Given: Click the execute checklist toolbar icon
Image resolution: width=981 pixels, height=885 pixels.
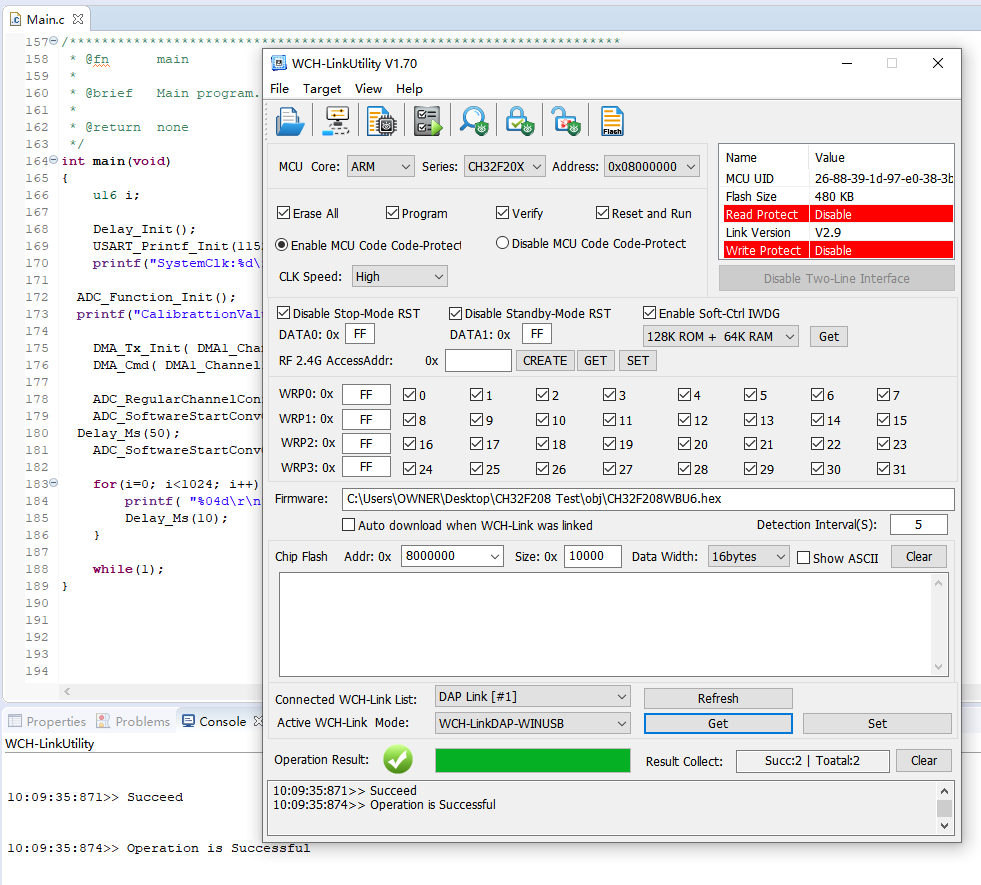Looking at the screenshot, I should (x=427, y=120).
